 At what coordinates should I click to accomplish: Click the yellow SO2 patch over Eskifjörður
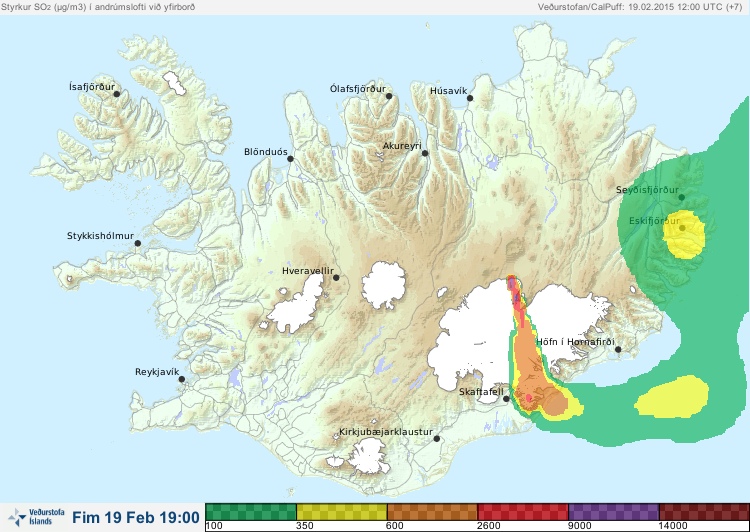click(x=684, y=234)
